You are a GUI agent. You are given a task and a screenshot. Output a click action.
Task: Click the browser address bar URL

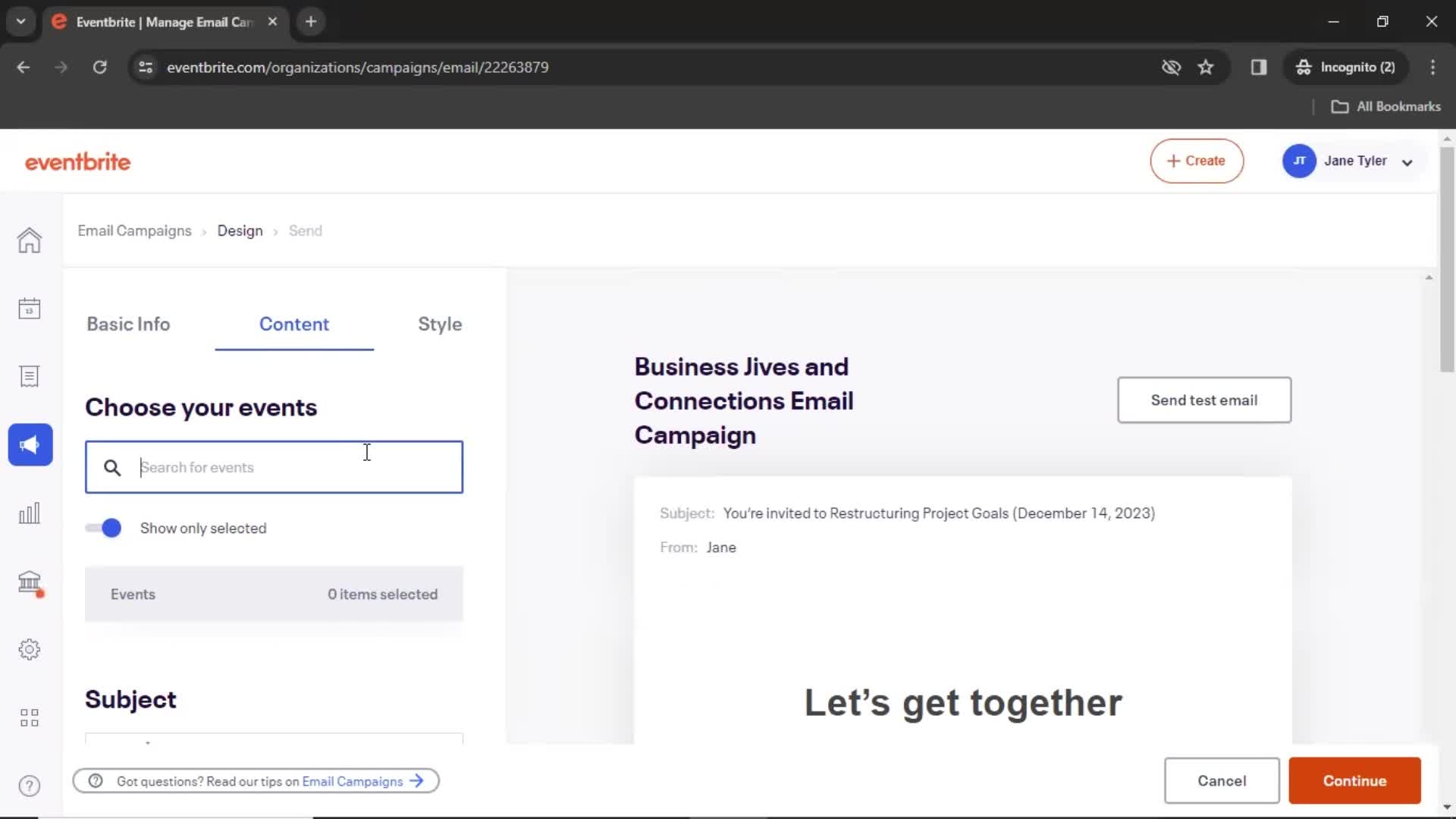[357, 67]
